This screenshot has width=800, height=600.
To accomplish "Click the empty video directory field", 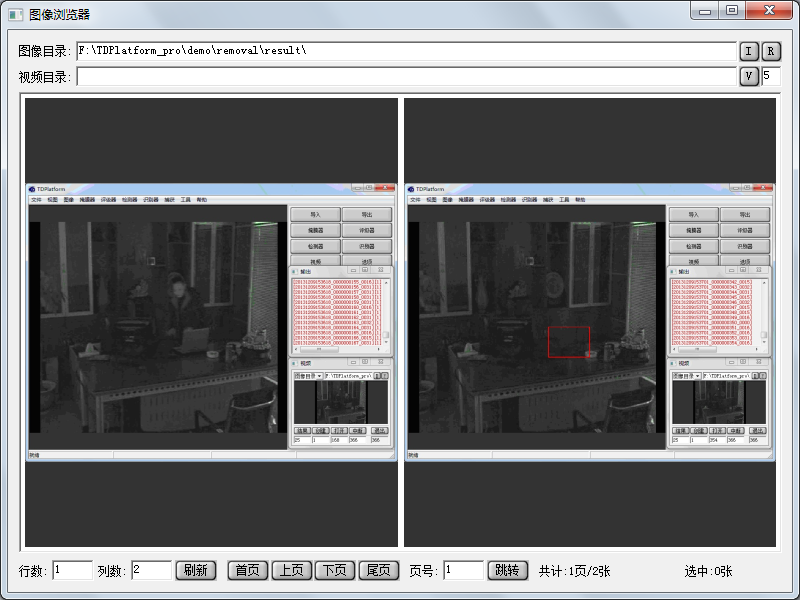I will [406, 77].
